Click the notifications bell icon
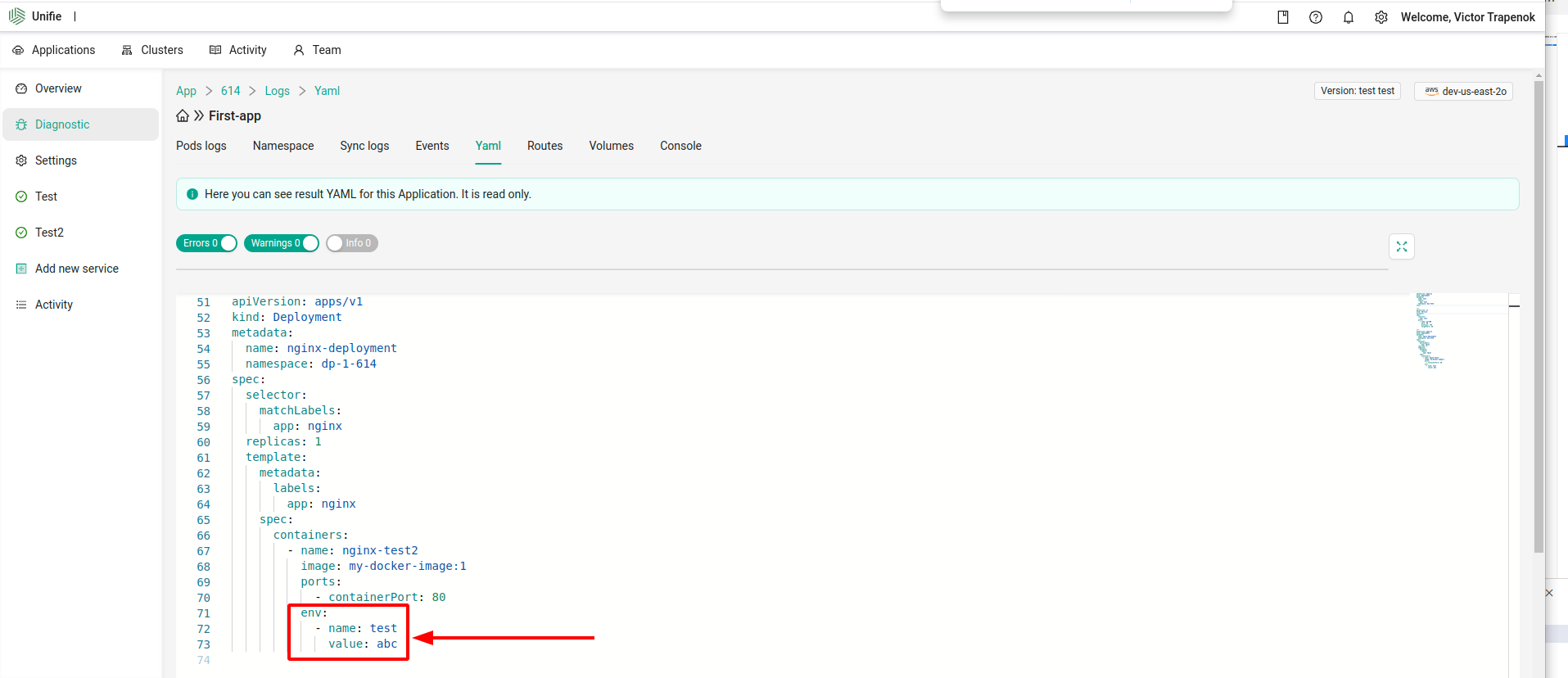 [1348, 17]
